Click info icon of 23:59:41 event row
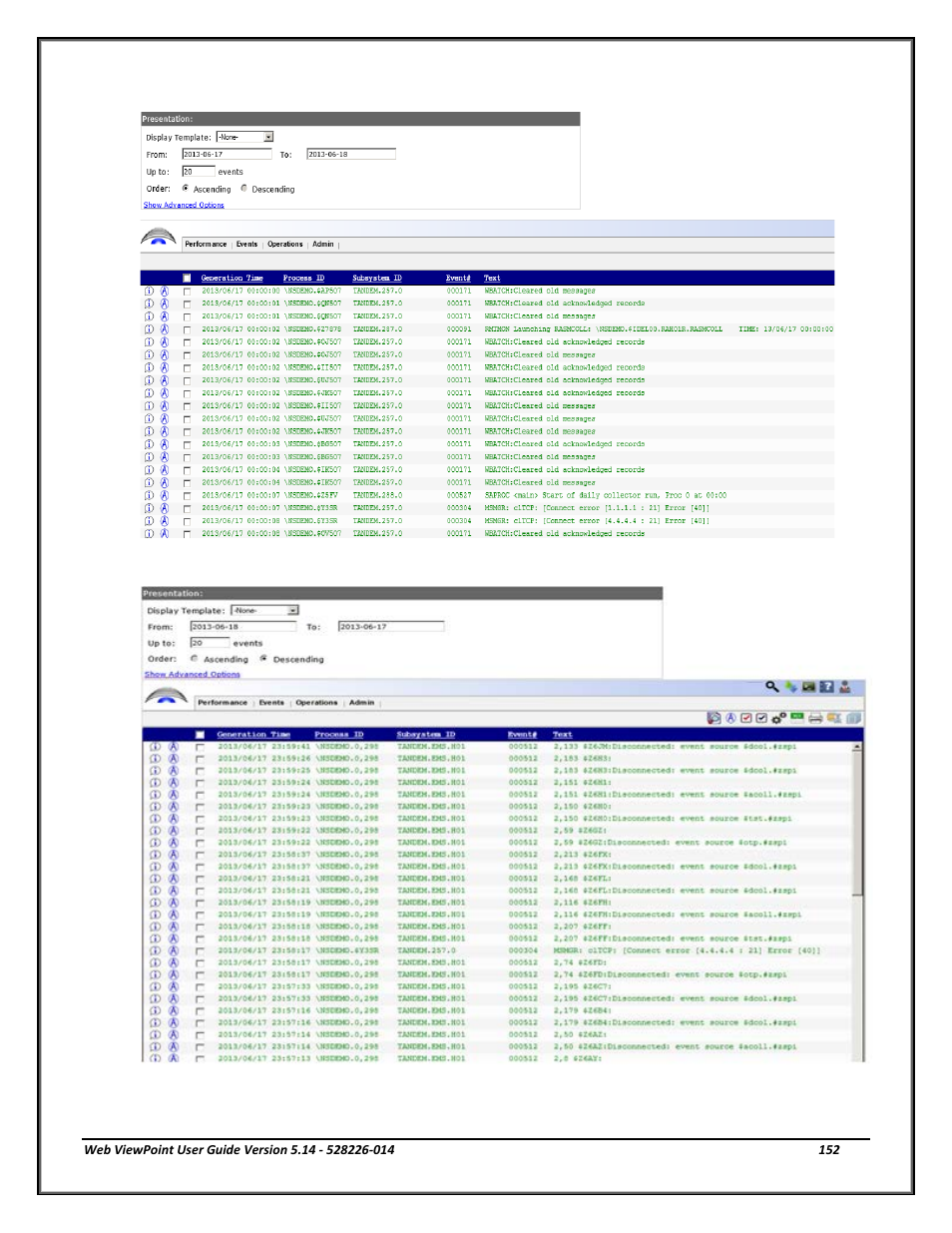The height and width of the screenshot is (1233, 952). click(155, 747)
